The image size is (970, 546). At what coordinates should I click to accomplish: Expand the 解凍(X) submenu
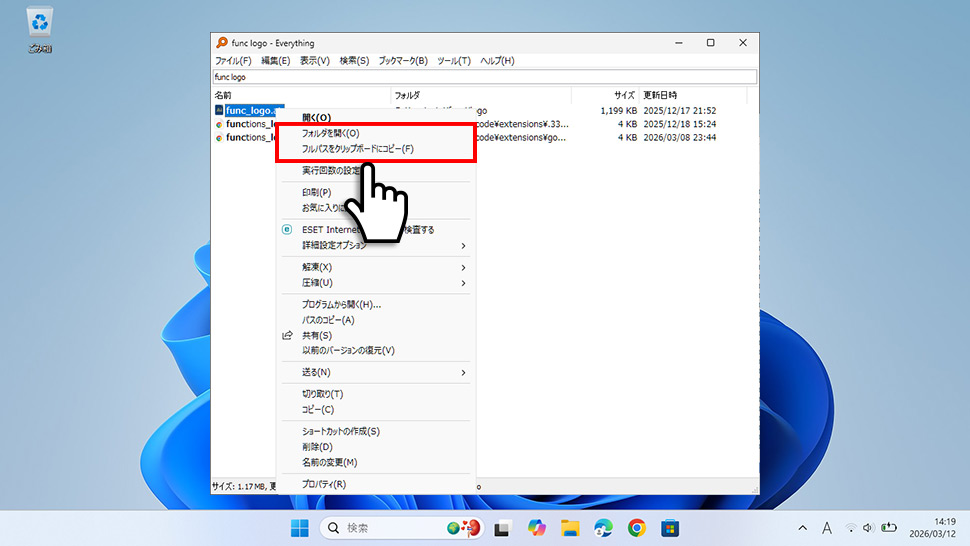376,267
